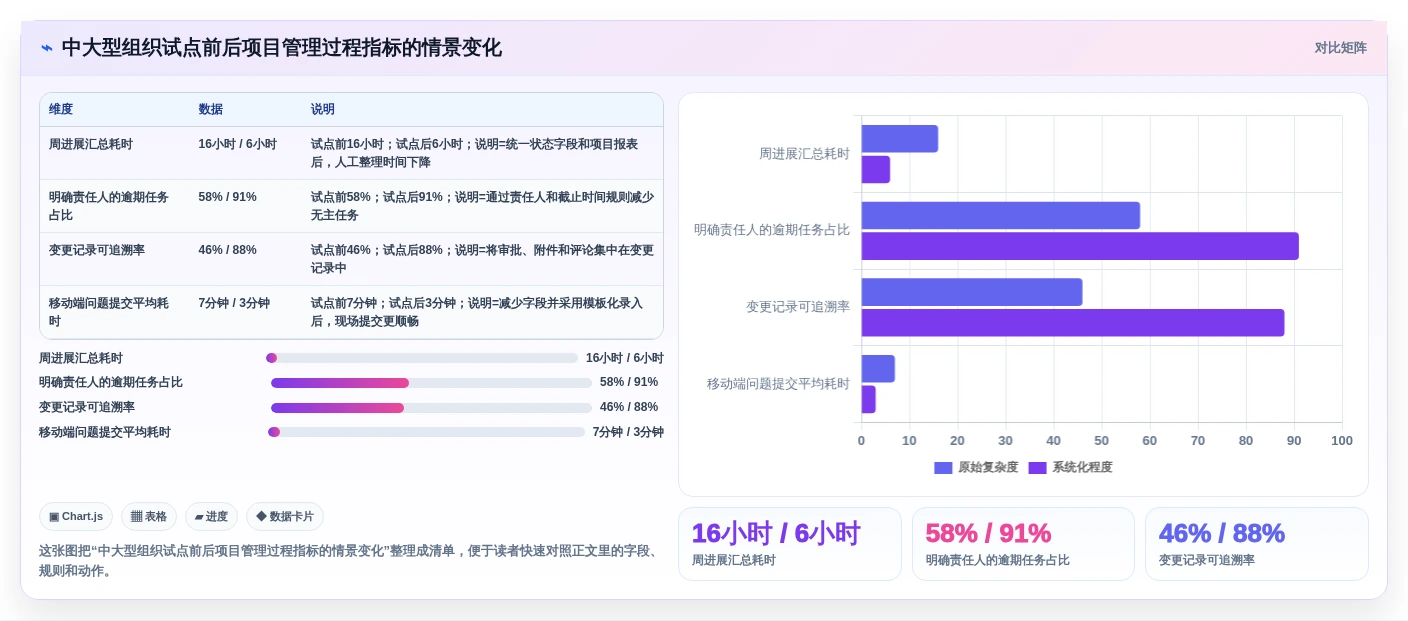Click the purple 明确责任人的逾期任务占比 chart bar

(x=1080, y=246)
